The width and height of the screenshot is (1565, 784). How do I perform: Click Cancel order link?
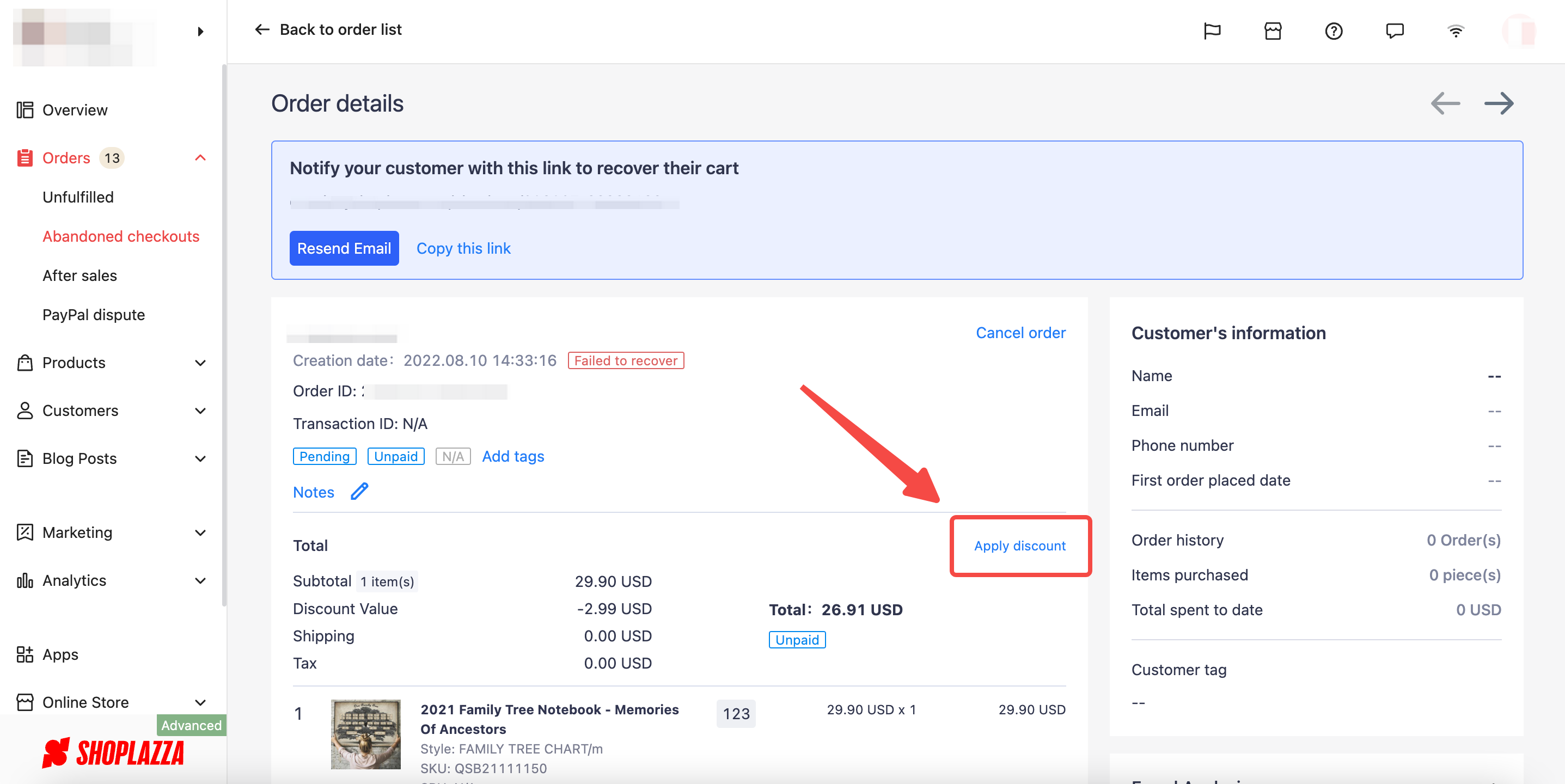pos(1020,333)
